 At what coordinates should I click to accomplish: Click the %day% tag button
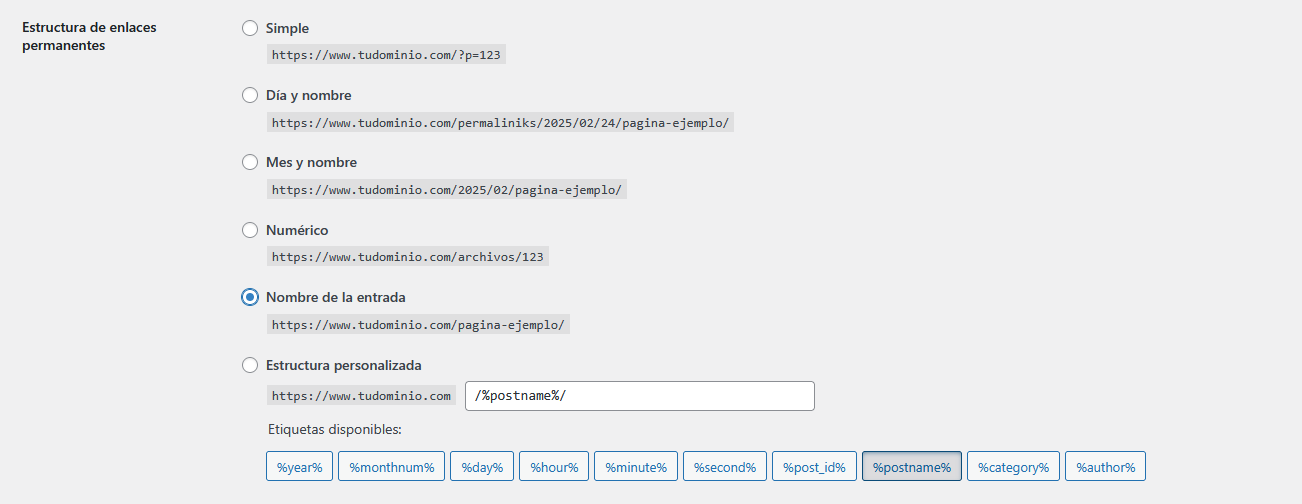click(483, 467)
